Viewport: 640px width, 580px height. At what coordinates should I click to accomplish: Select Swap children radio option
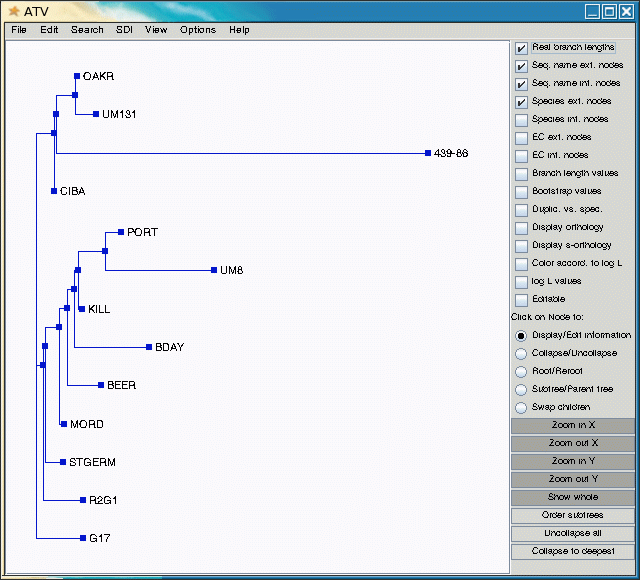click(x=521, y=407)
